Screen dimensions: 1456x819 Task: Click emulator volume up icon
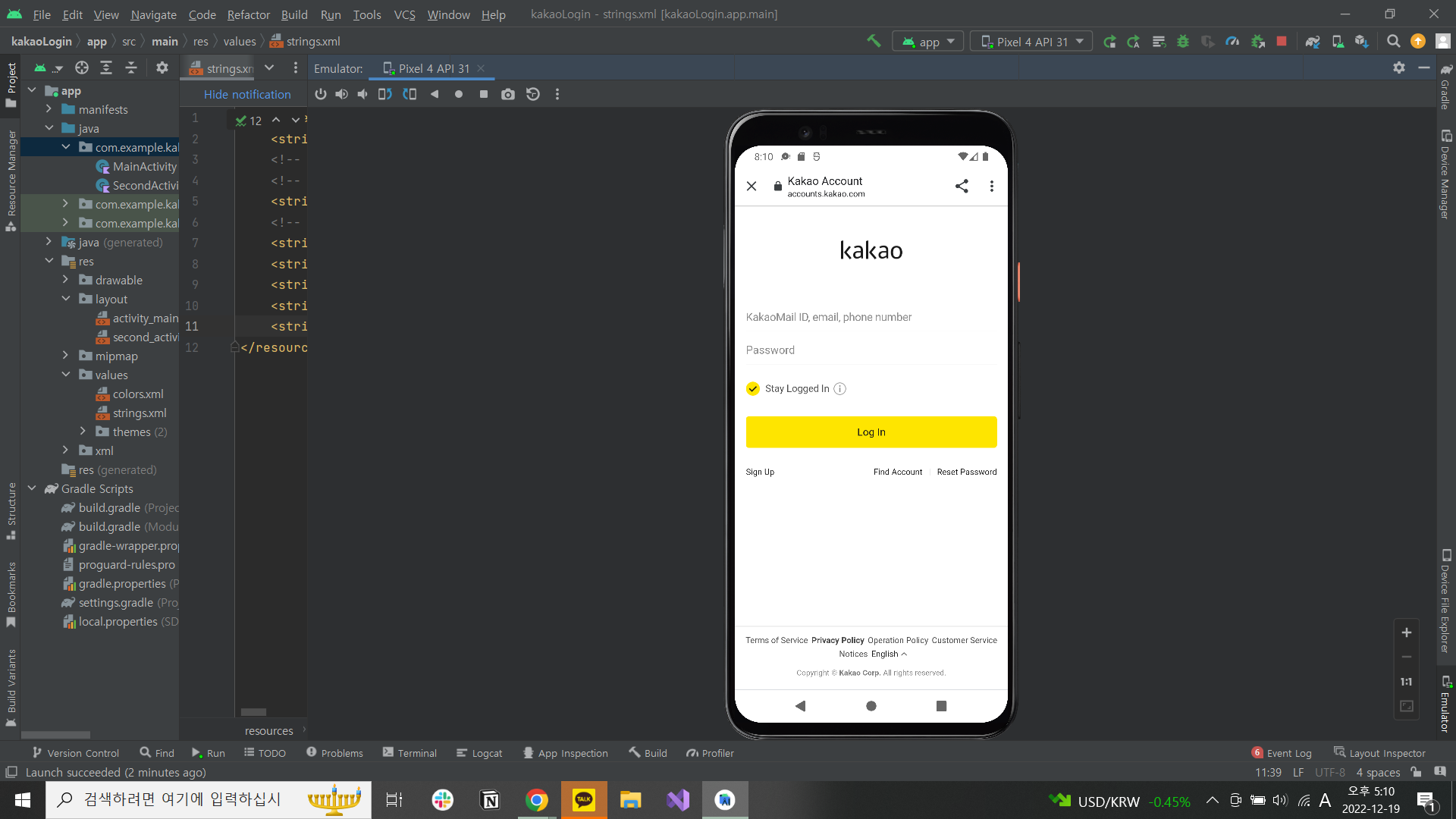coord(342,94)
